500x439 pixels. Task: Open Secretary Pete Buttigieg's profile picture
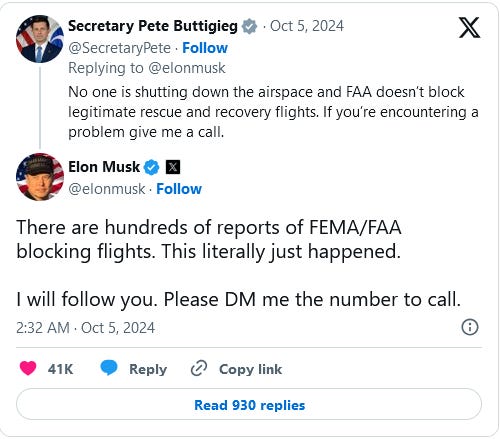coord(40,39)
